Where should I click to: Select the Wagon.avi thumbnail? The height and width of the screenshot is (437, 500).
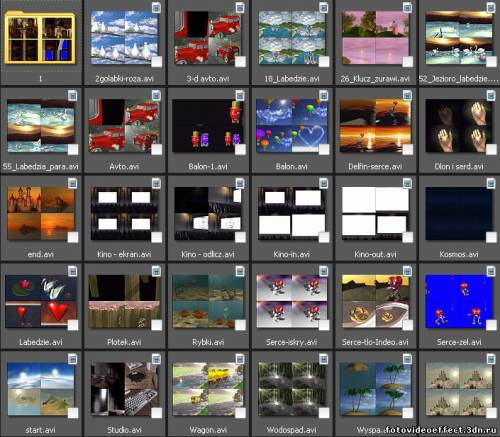point(208,389)
